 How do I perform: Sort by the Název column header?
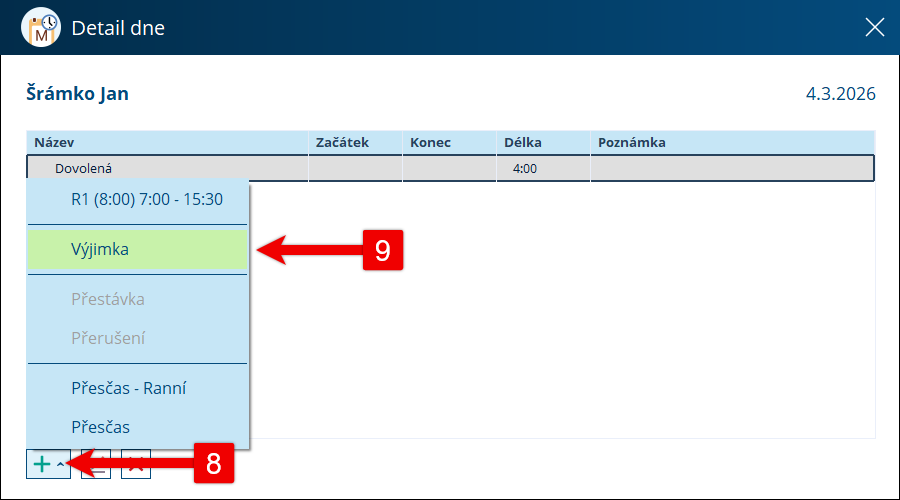point(168,142)
